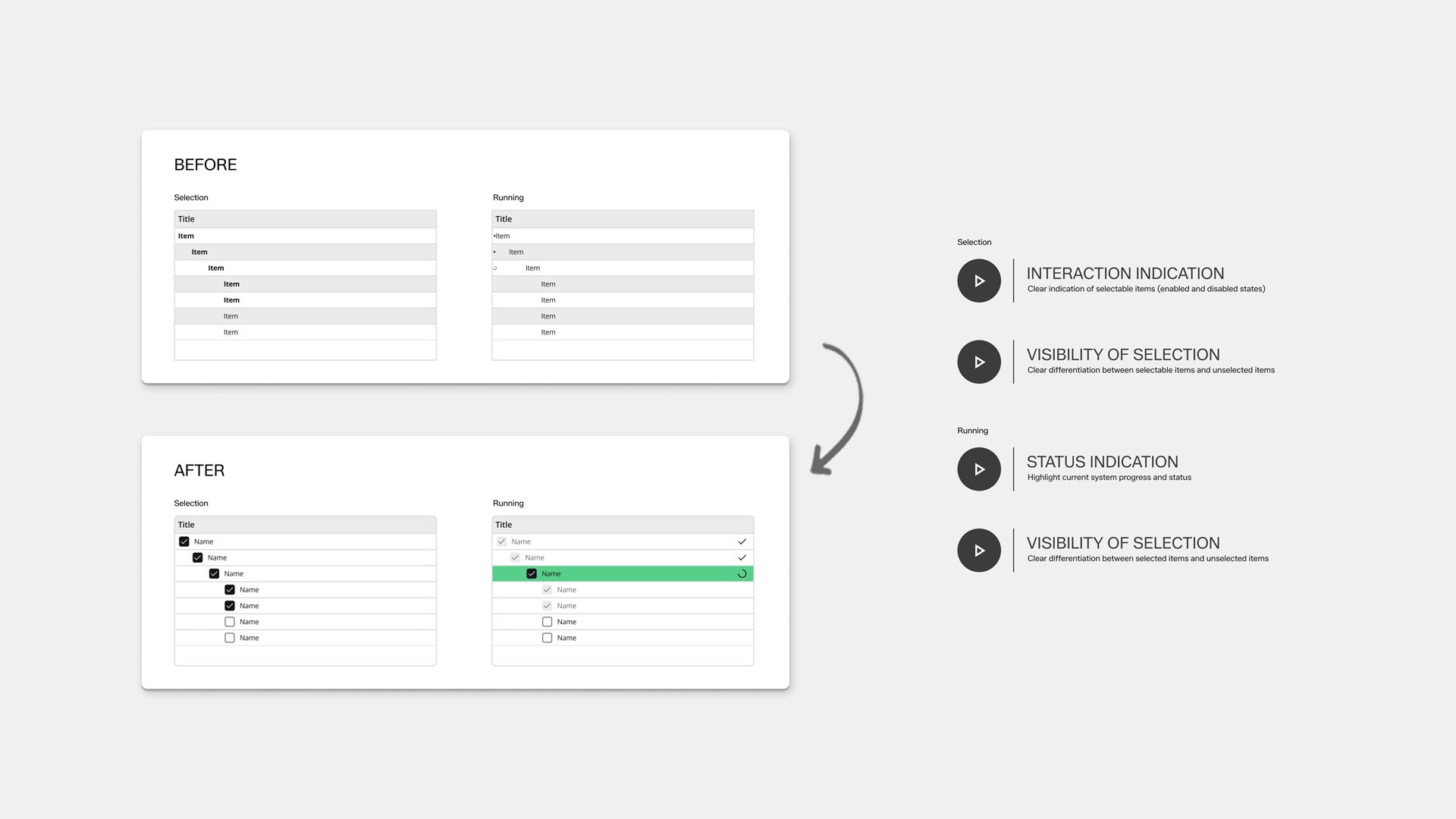Click INTERACTION INDICATION heading text
Image resolution: width=1456 pixels, height=819 pixels.
pos(1125,274)
